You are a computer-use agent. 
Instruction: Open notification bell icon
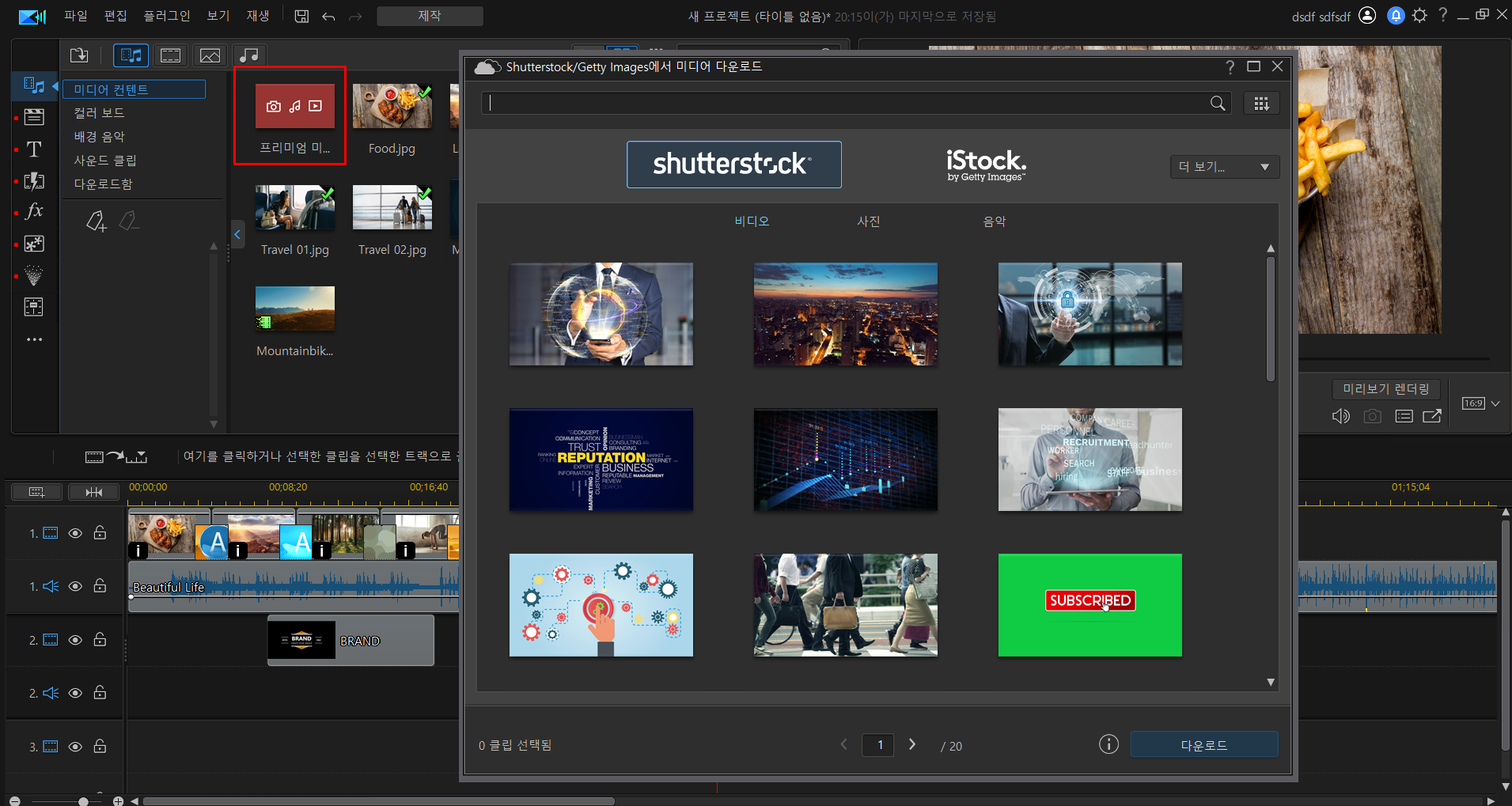(x=1396, y=16)
